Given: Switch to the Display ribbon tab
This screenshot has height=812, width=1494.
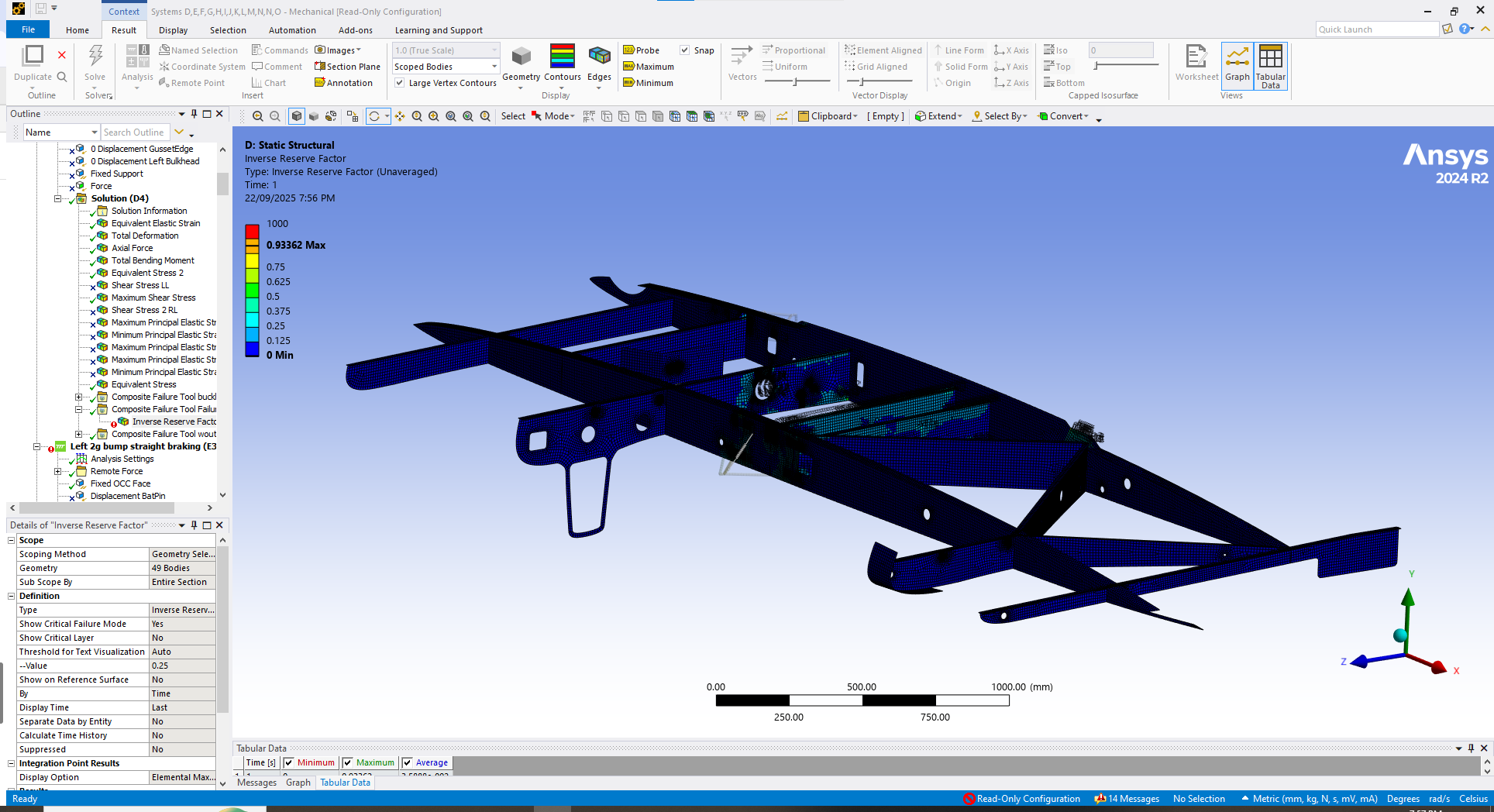Looking at the screenshot, I should point(173,30).
